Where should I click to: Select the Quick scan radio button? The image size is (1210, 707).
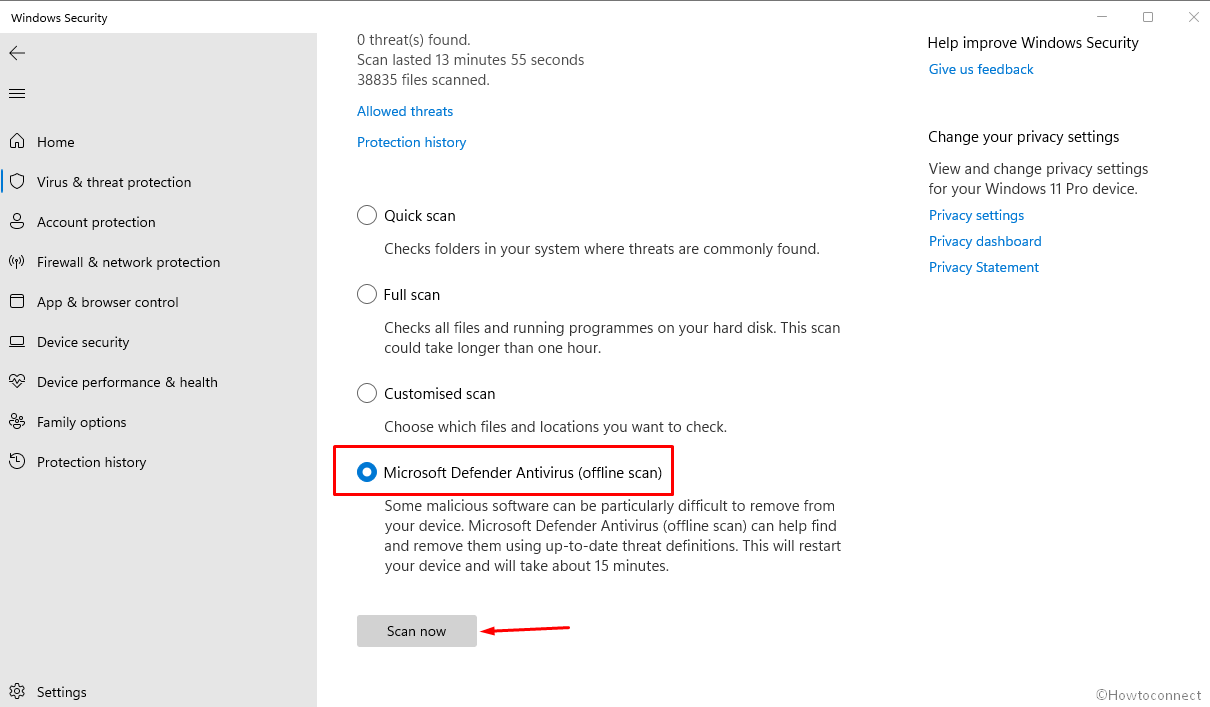[x=367, y=215]
